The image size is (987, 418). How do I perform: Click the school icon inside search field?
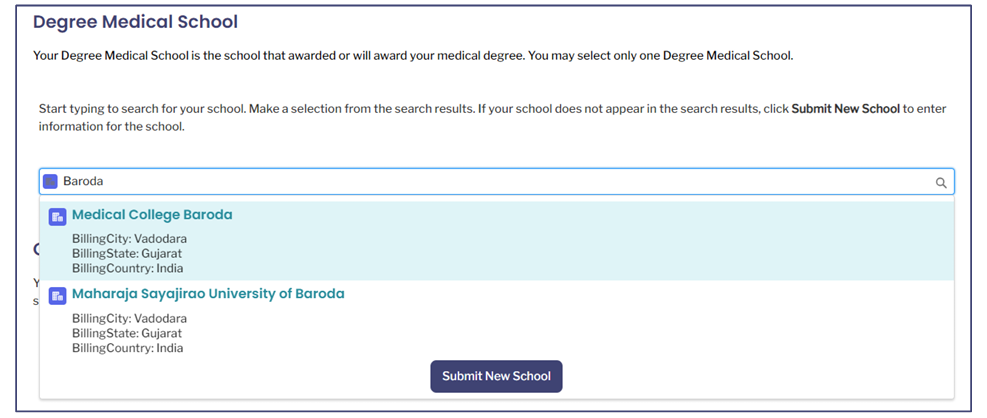tap(50, 181)
